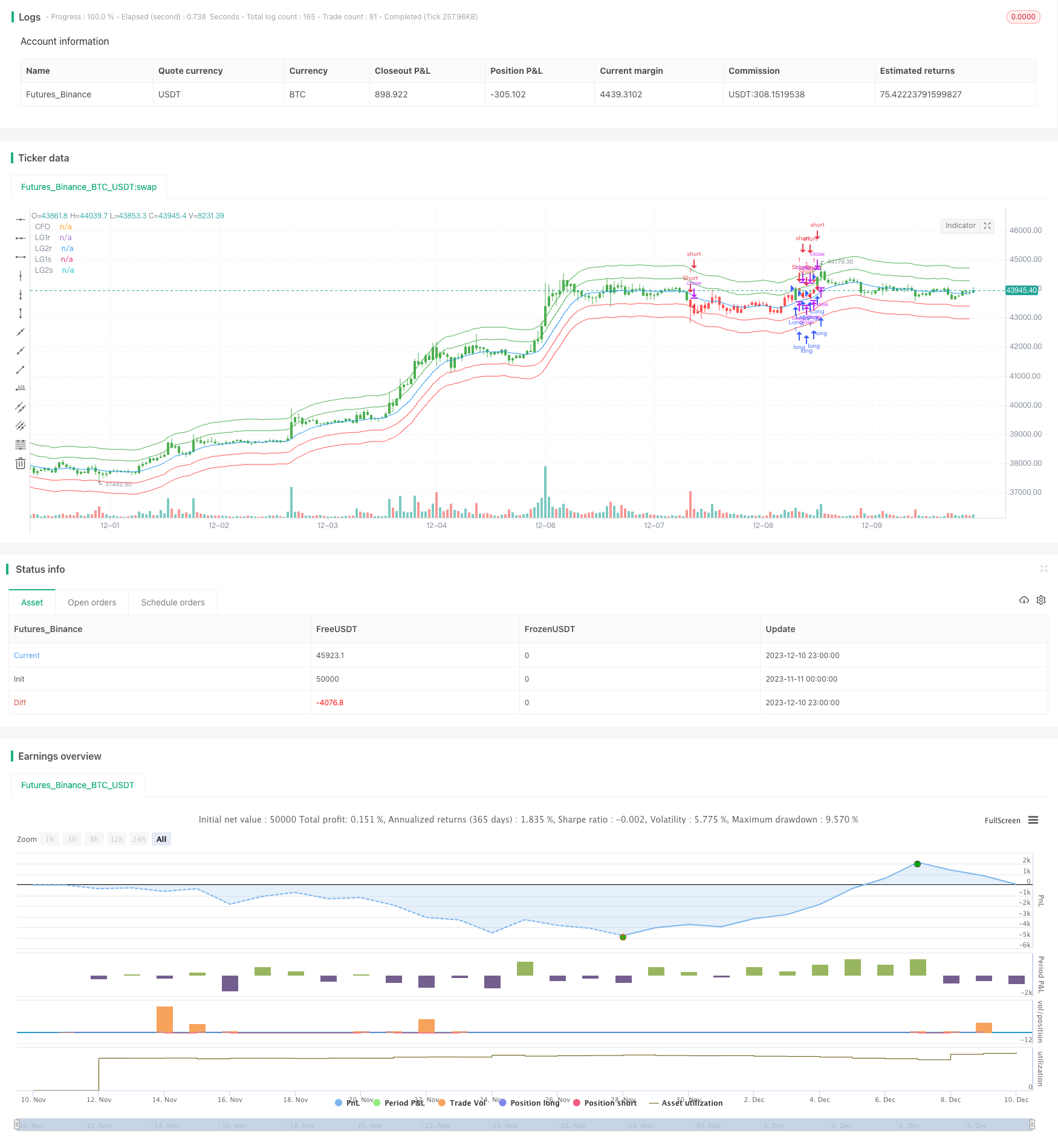Image resolution: width=1058 pixels, height=1148 pixels.
Task: Click FullScreen on the earnings chart
Action: click(1002, 821)
